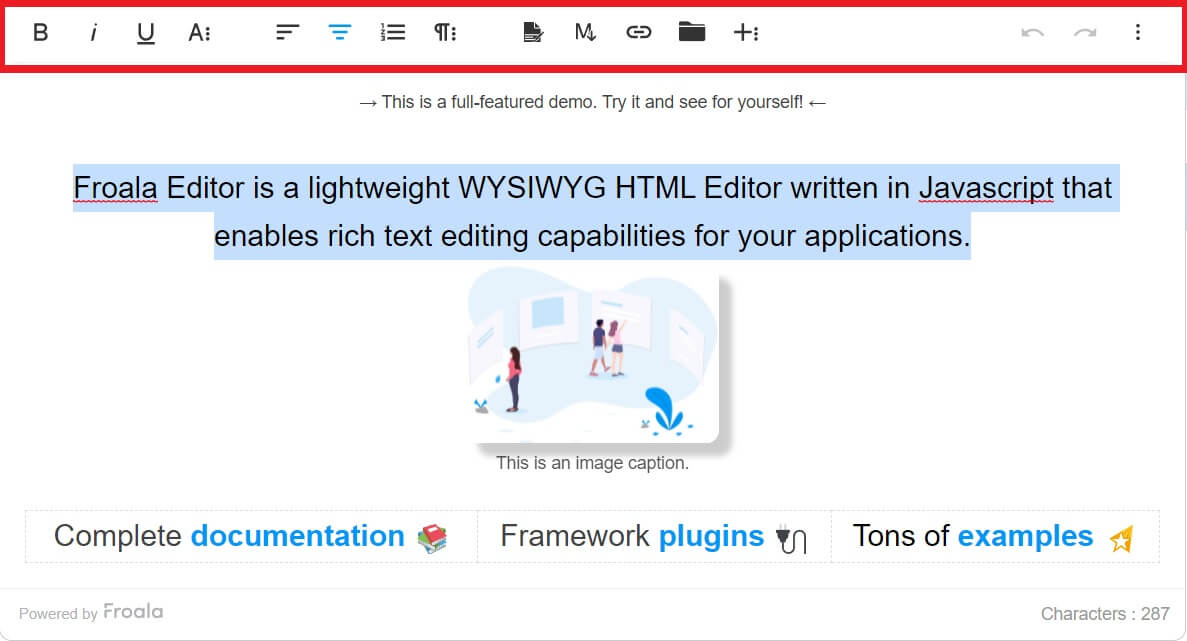The height and width of the screenshot is (641, 1187).
Task: Click 'Tons of' in the examples cell
Action: point(901,536)
